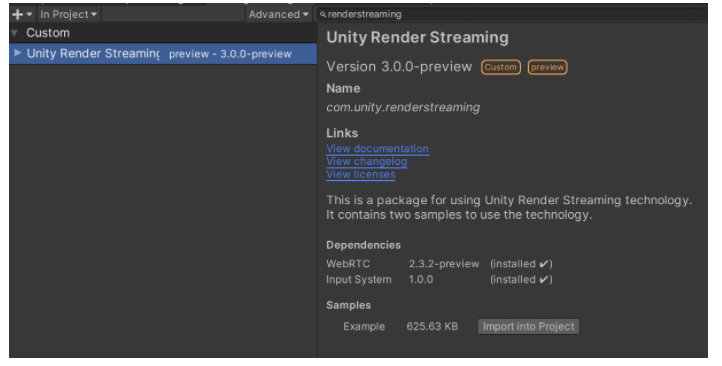Collapse the Custom section

tap(15, 33)
